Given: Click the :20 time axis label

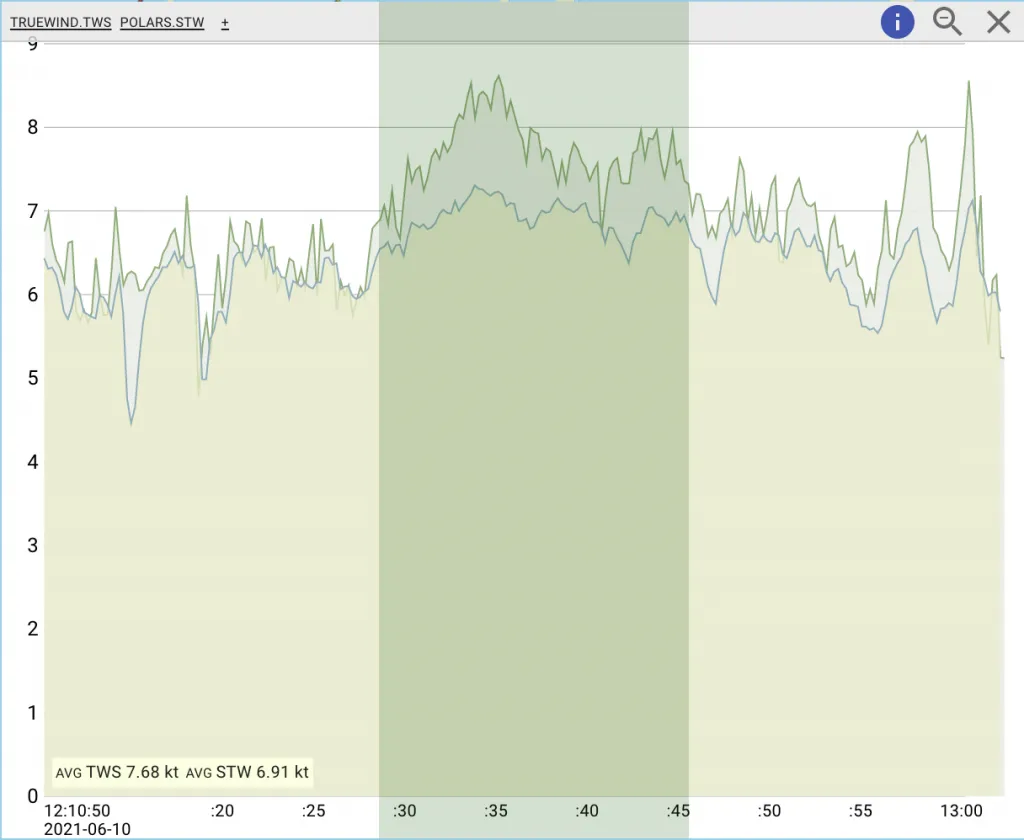Looking at the screenshot, I should click(x=222, y=810).
